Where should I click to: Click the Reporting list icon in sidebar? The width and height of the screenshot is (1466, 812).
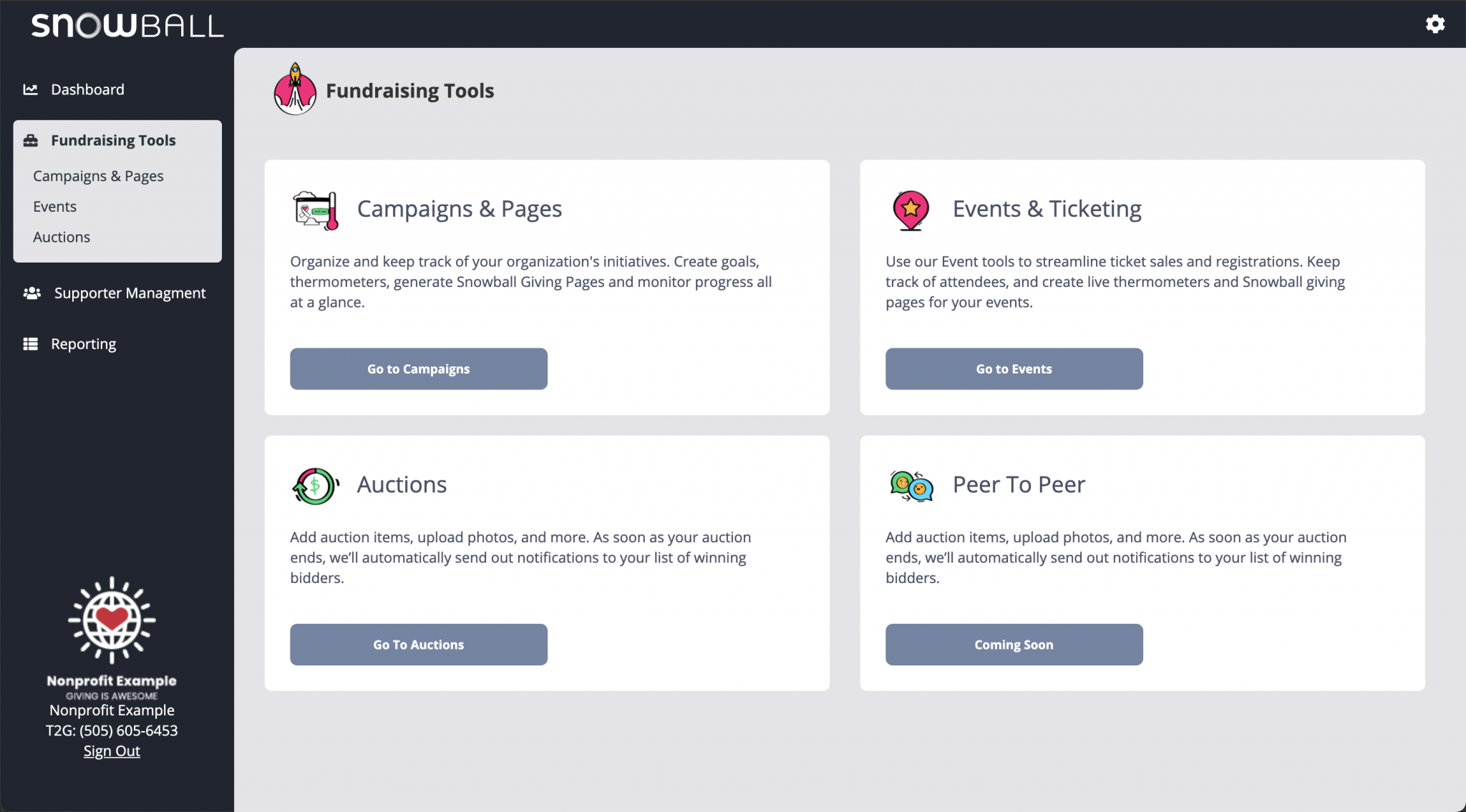tap(30, 344)
